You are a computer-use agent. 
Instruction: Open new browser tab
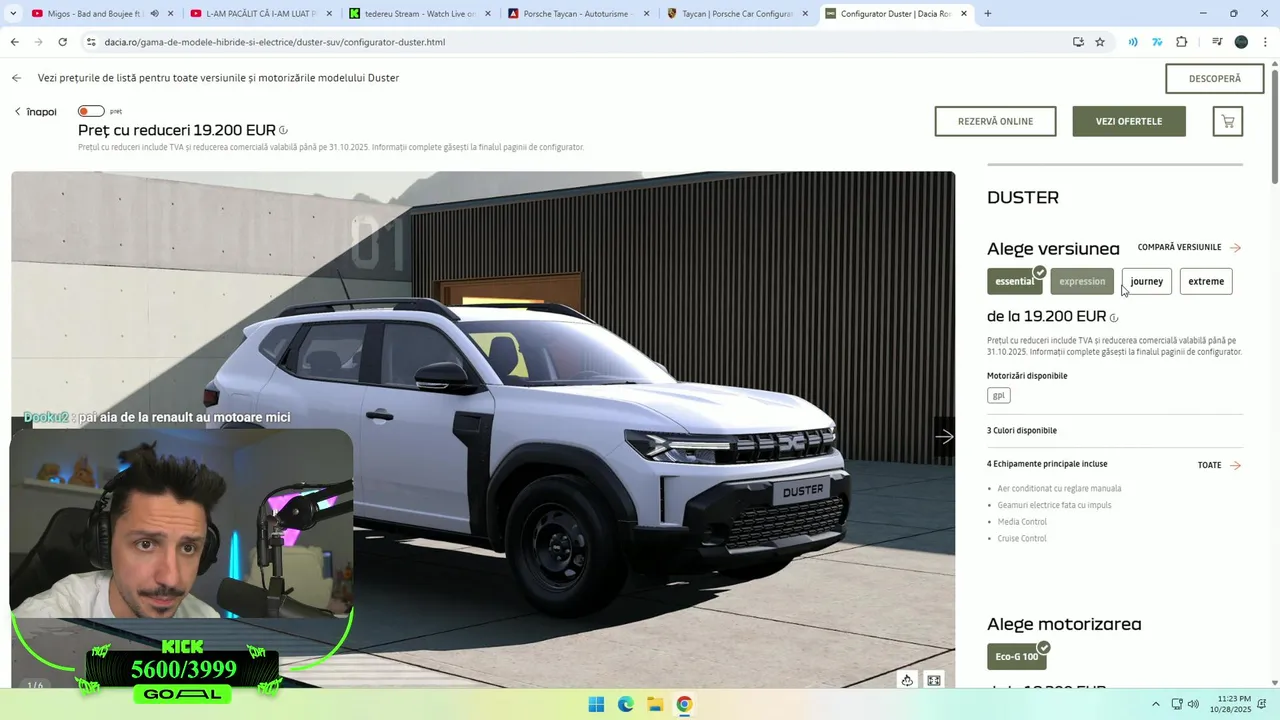(988, 14)
